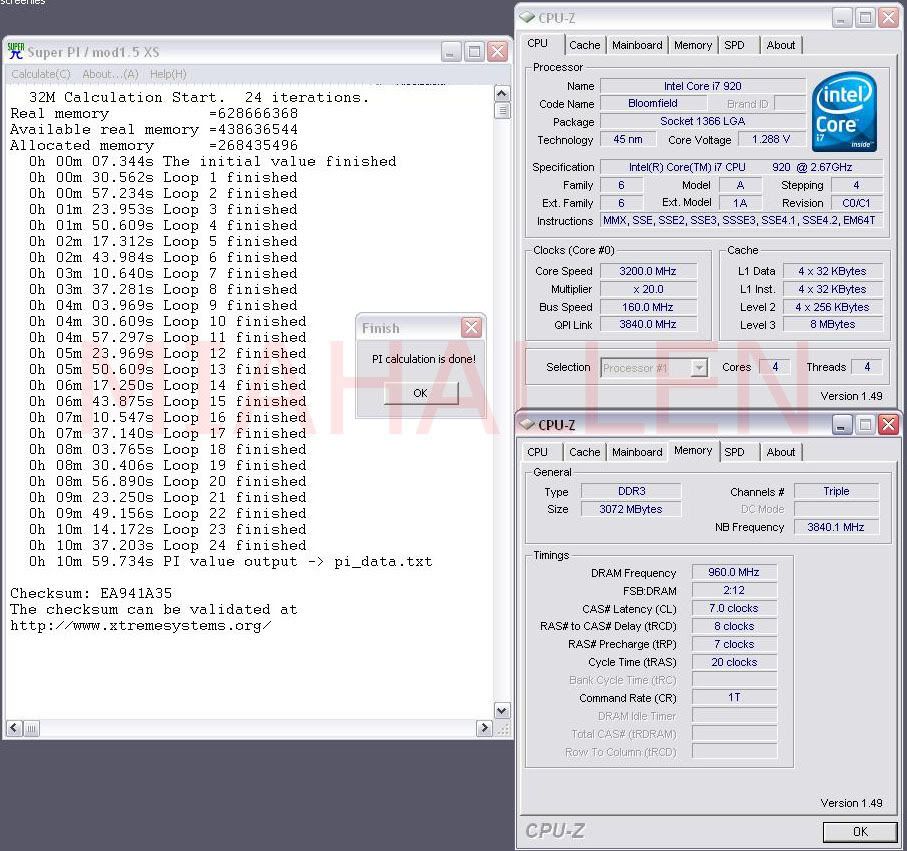Switch to Cache tab in top CPU-Z window
The width and height of the screenshot is (907, 851).
coord(585,45)
